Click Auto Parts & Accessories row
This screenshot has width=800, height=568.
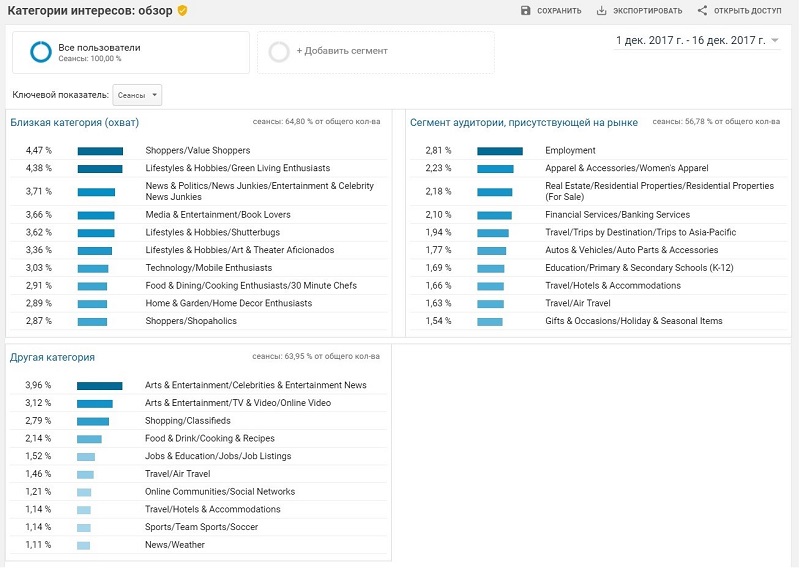tap(598, 250)
